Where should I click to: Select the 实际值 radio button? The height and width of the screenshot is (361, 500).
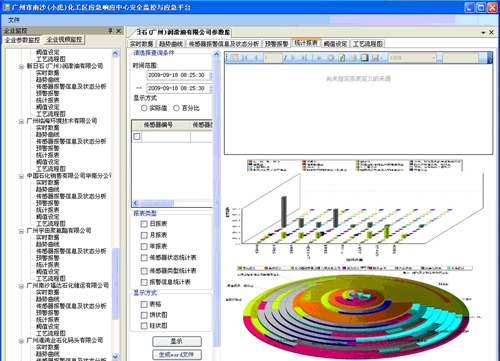point(144,108)
